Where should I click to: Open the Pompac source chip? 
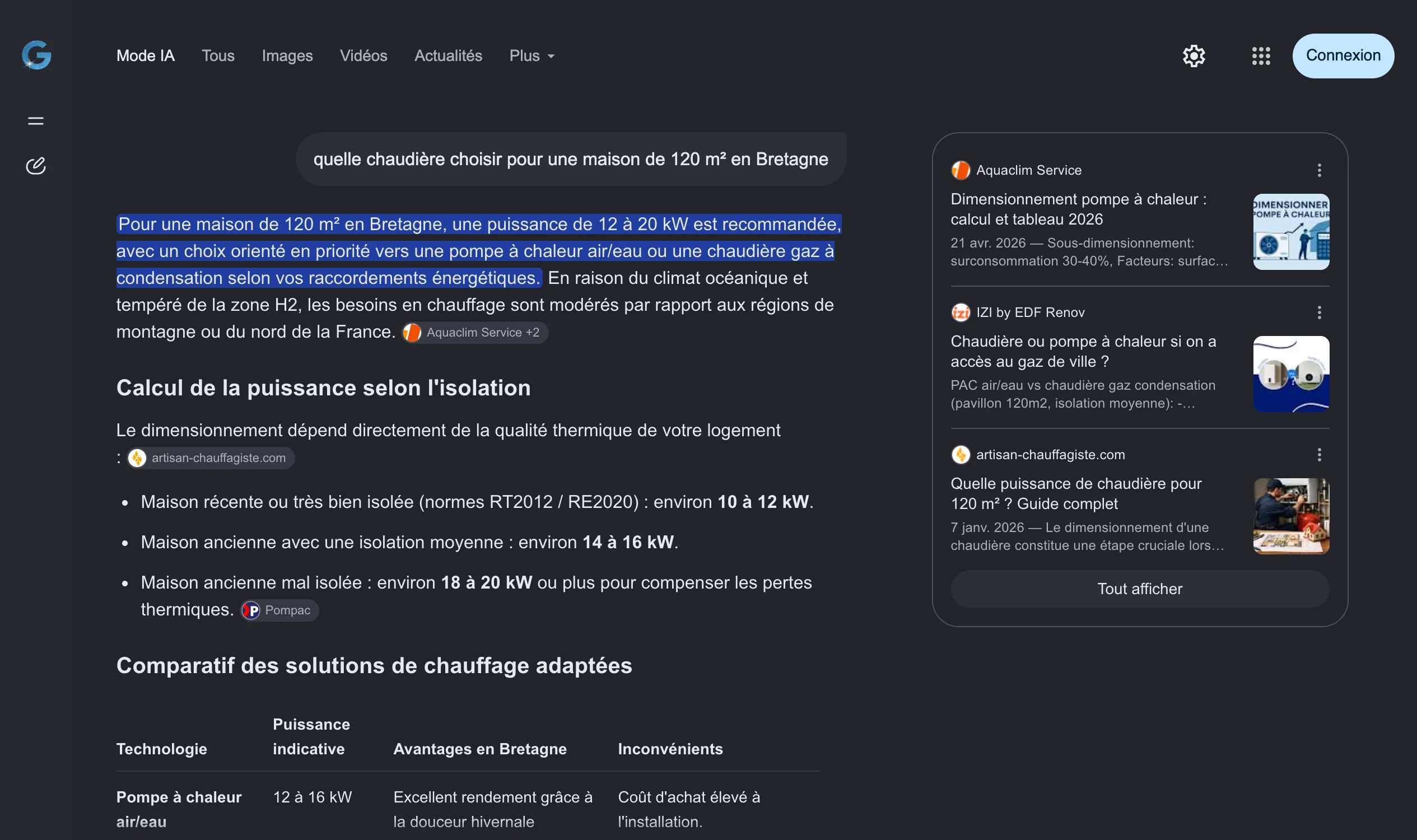279,610
